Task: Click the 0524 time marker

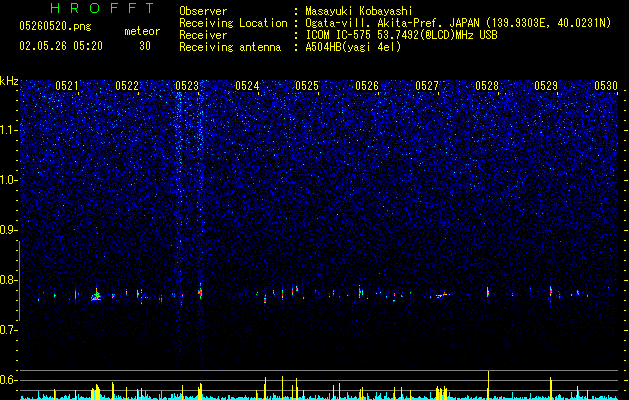Action: (x=247, y=85)
